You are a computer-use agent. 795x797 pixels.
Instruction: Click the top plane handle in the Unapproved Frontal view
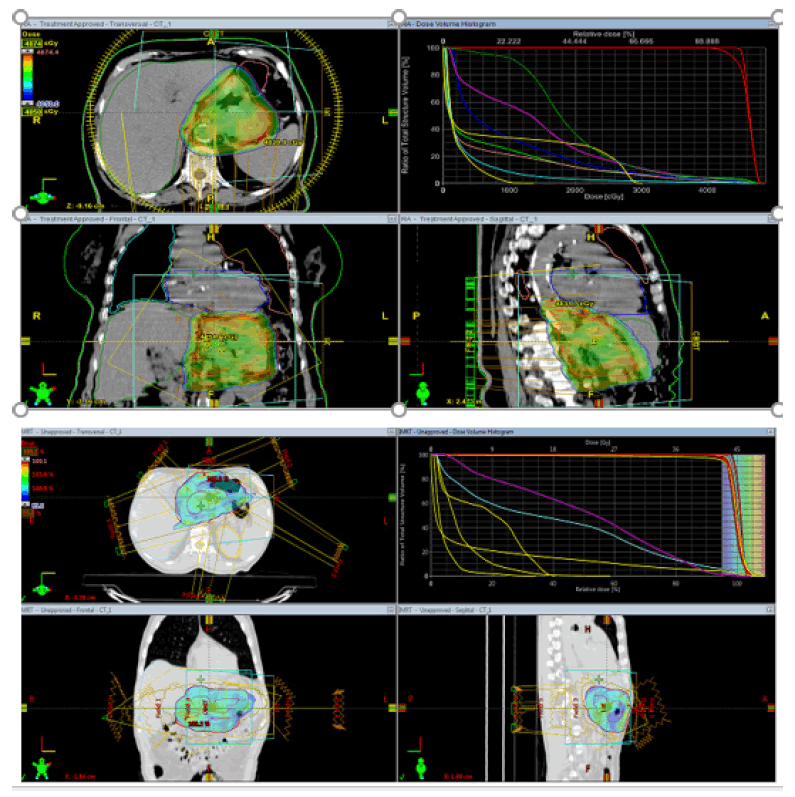(x=208, y=620)
